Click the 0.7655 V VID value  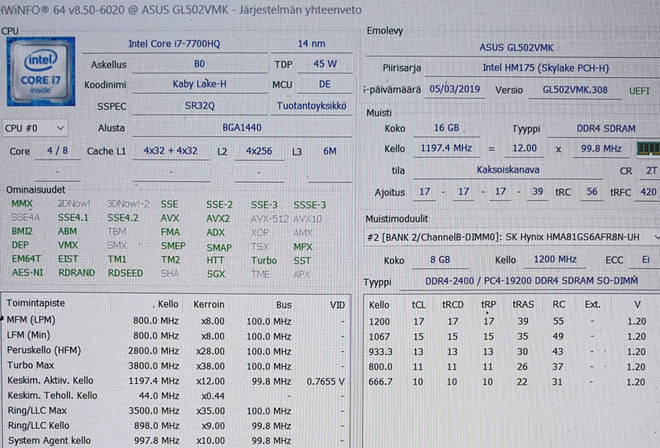326,381
